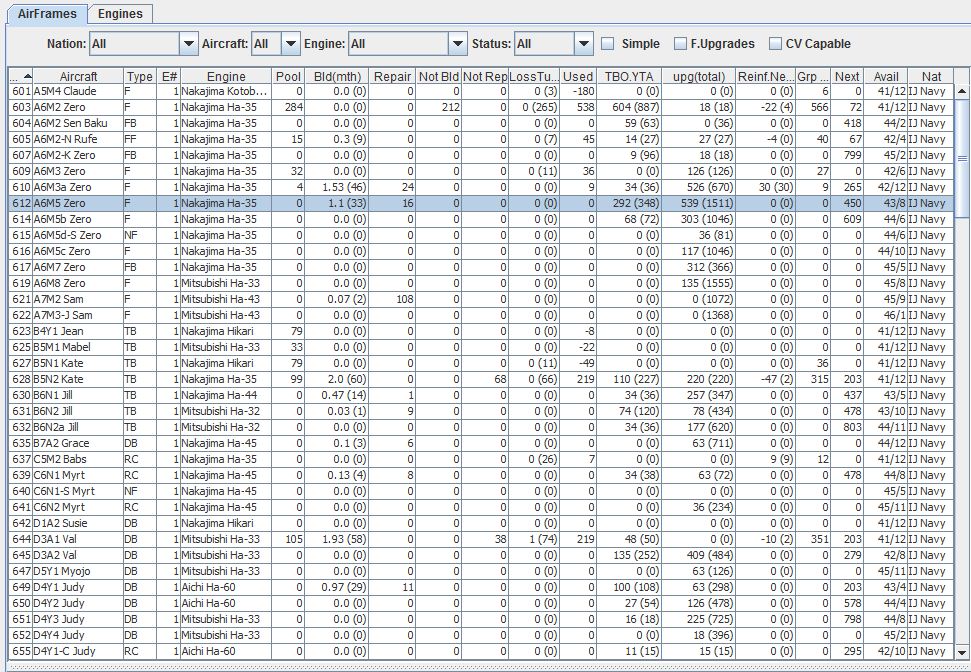Enable the Simple checkbox
Screen dimensions: 971x672
point(608,44)
